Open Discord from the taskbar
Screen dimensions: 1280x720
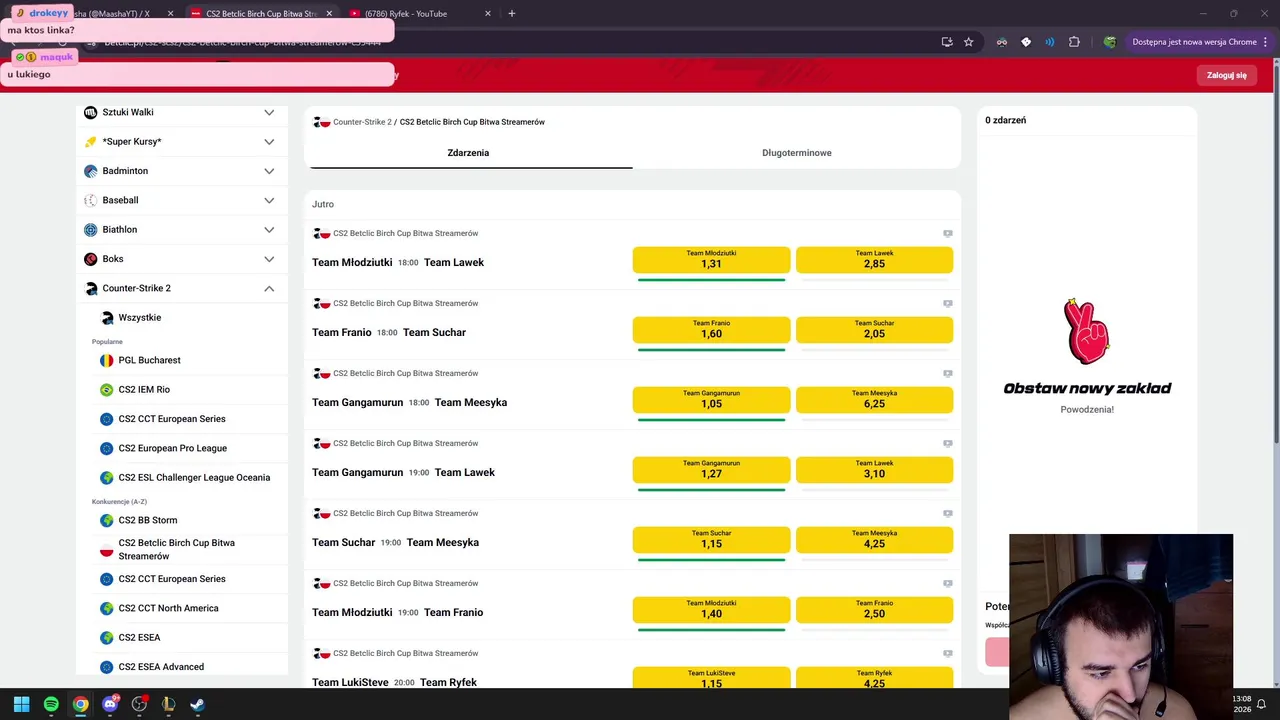[110, 704]
